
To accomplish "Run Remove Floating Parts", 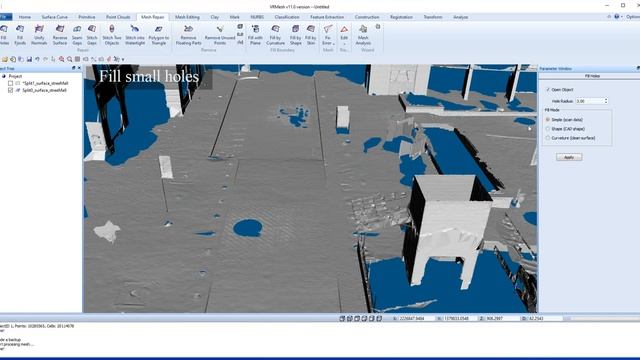I will point(188,35).
